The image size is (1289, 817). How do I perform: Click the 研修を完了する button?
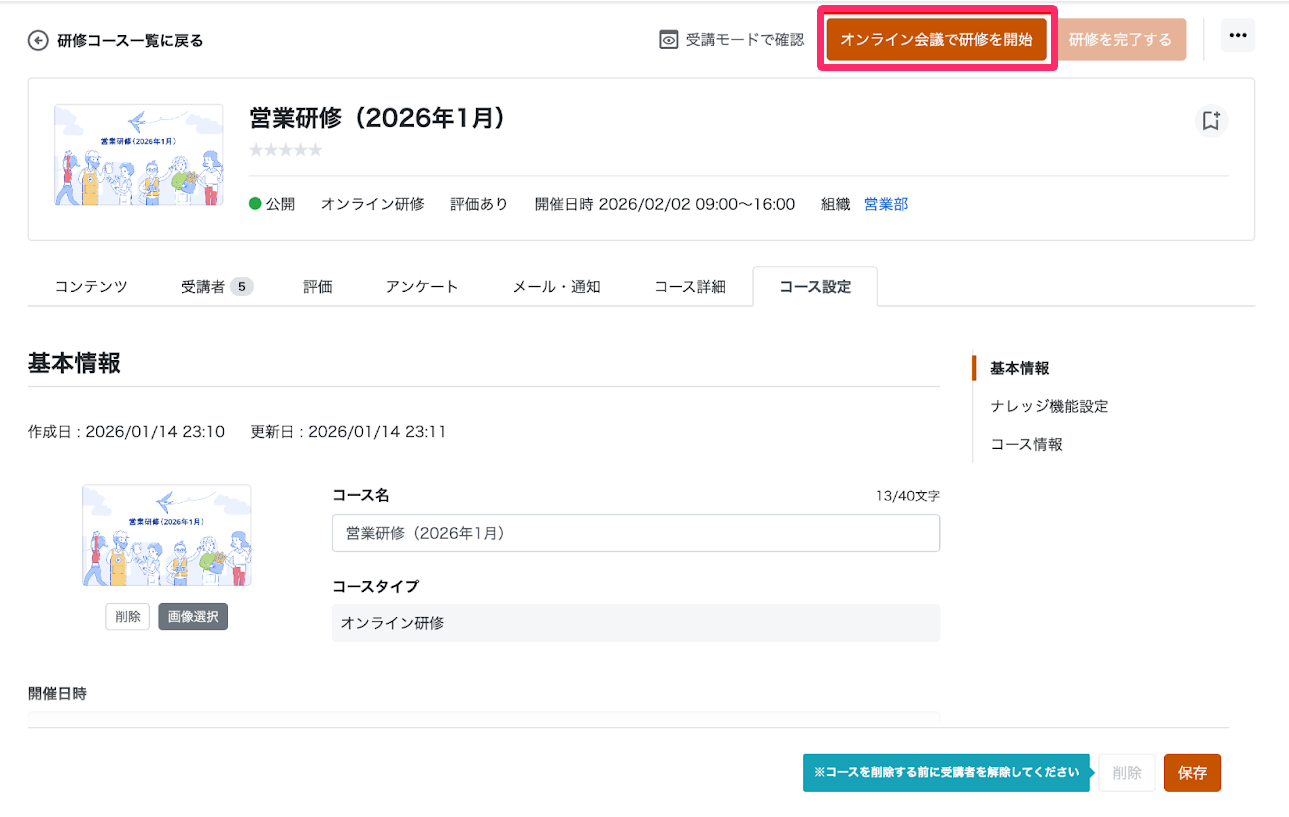click(1120, 40)
